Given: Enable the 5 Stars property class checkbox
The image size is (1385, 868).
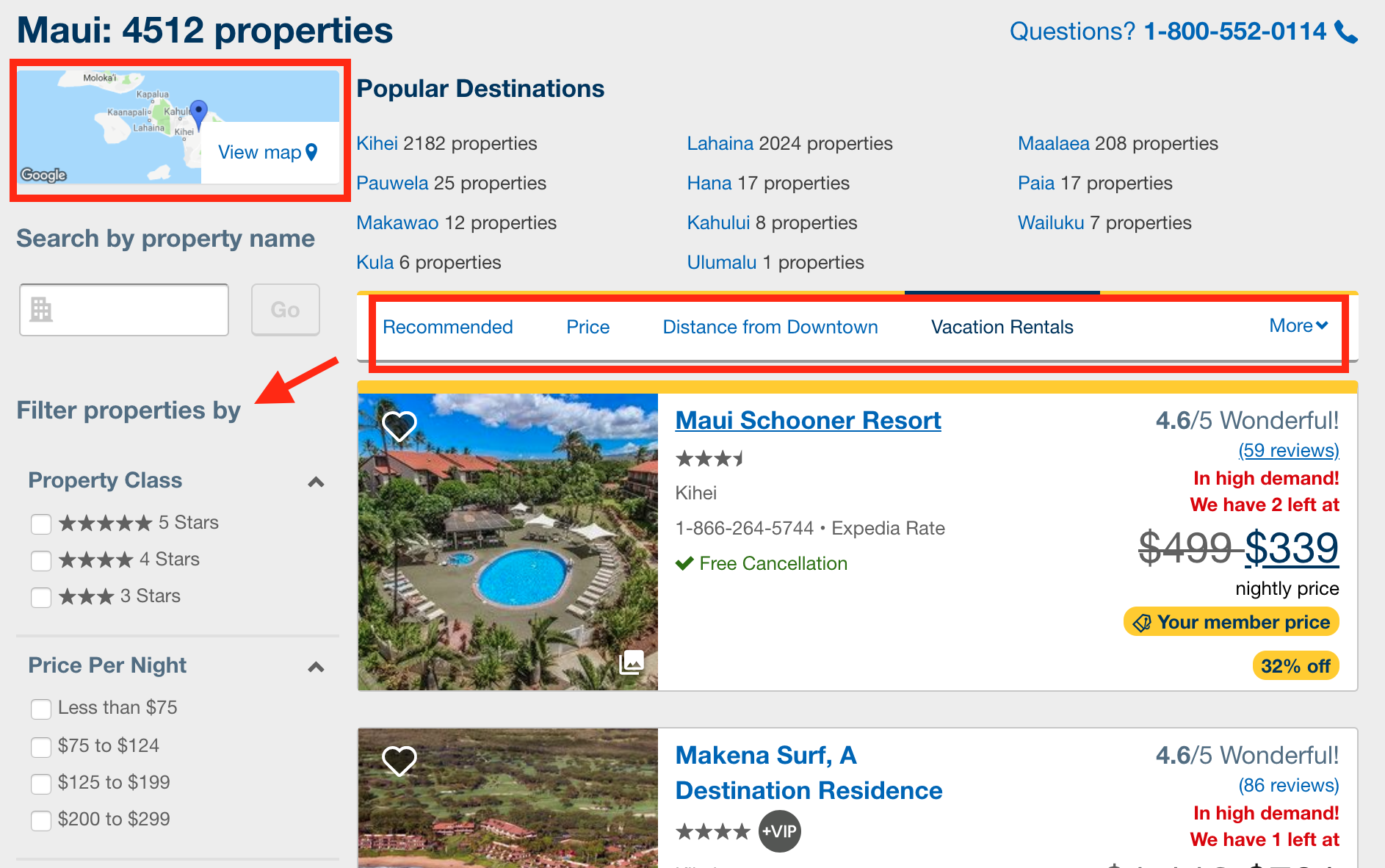Looking at the screenshot, I should pyautogui.click(x=41, y=524).
